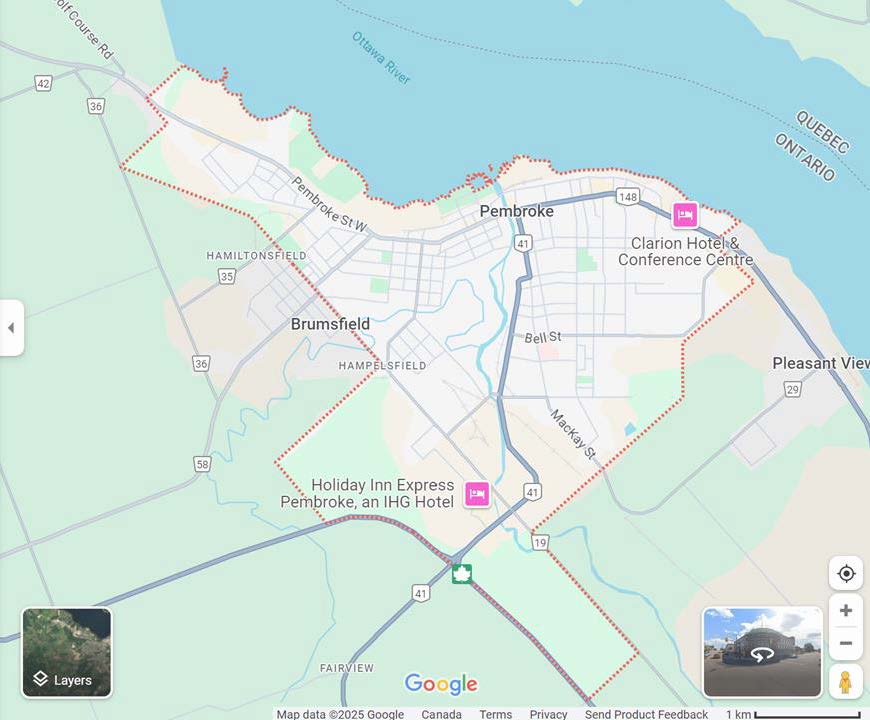Screen dimensions: 870x720
Task: Open the Layers panel icon
Action: click(40, 679)
